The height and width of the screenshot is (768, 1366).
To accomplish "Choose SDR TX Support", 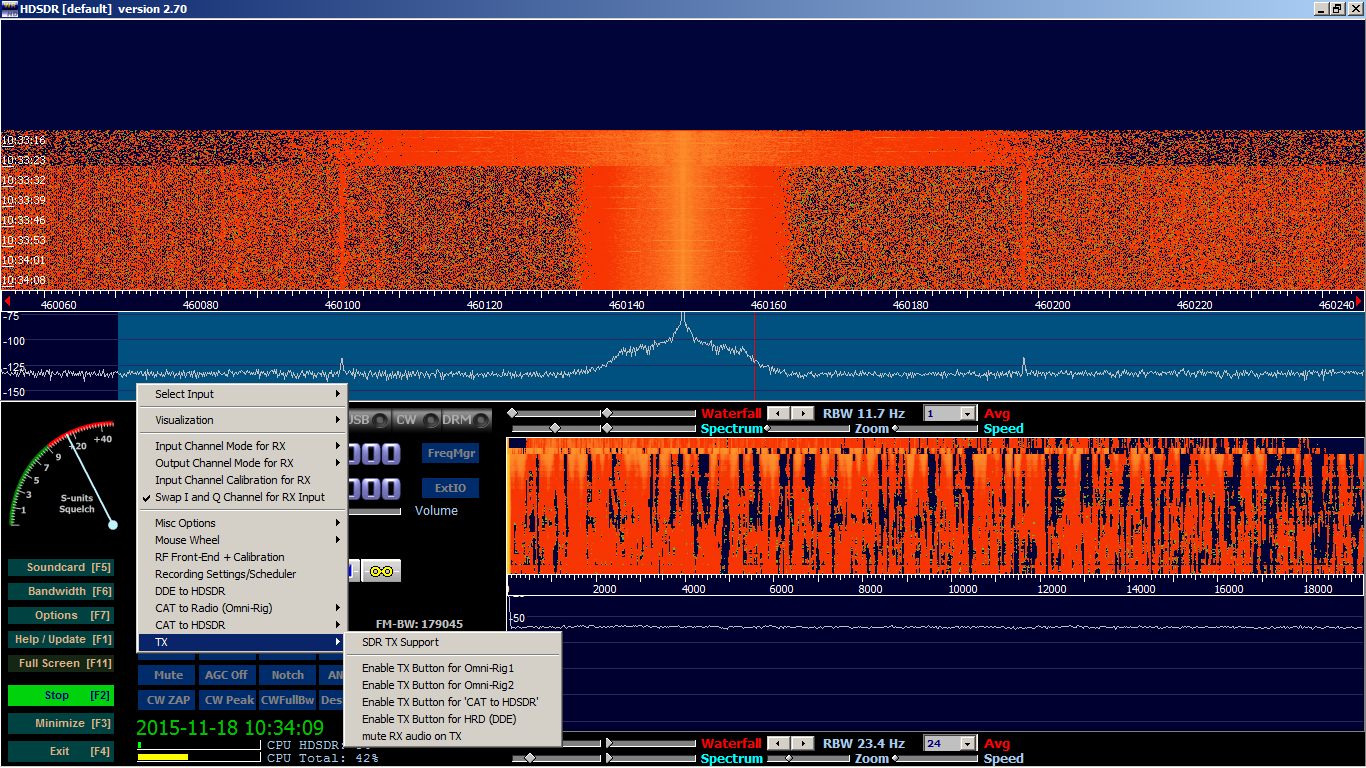I will click(453, 642).
